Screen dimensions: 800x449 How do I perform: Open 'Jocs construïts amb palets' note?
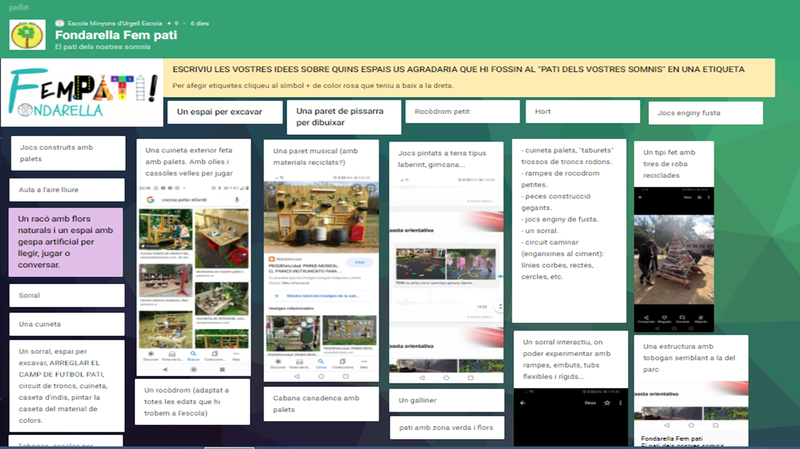[68, 153]
